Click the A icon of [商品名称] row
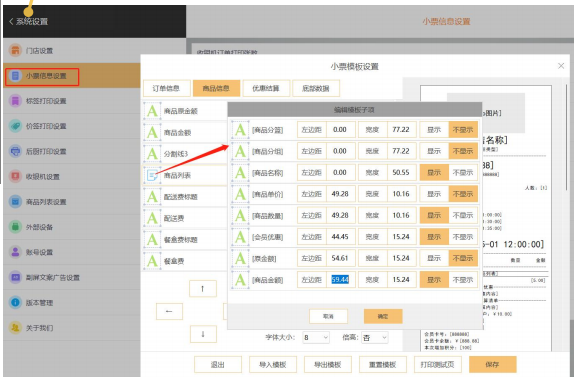575x378 pixels. pos(240,172)
